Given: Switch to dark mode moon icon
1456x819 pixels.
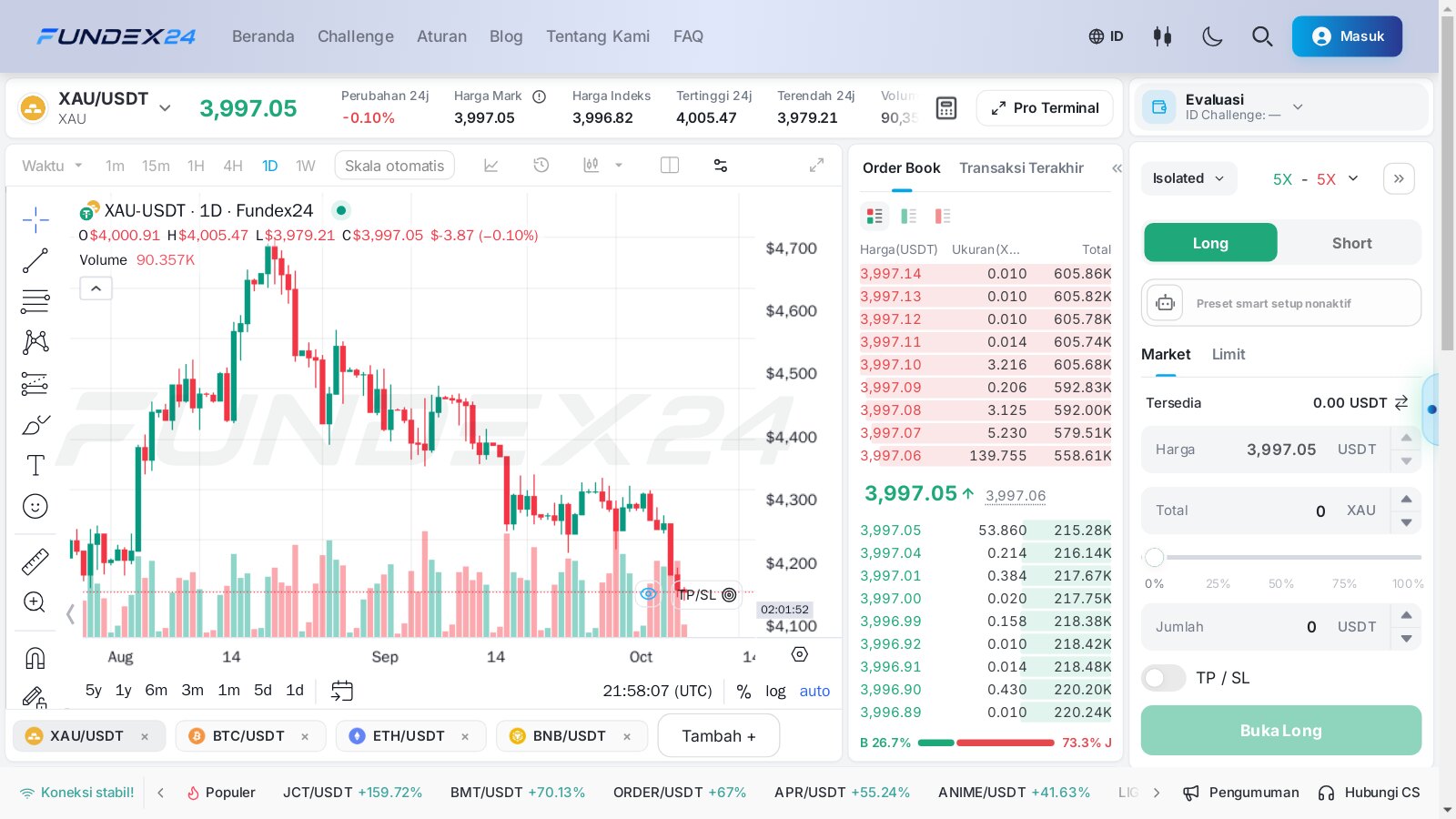Looking at the screenshot, I should point(1212,36).
